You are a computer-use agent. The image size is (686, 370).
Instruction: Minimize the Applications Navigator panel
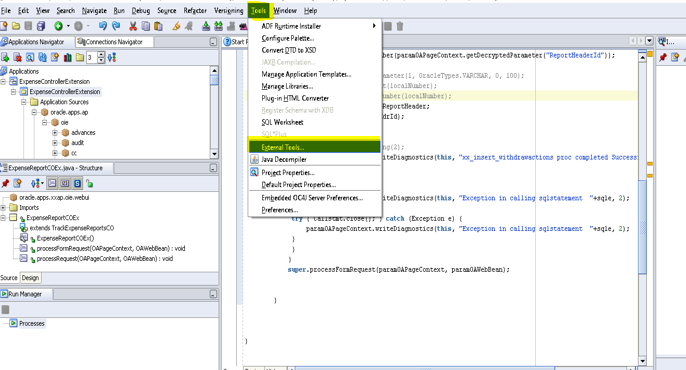pos(213,42)
